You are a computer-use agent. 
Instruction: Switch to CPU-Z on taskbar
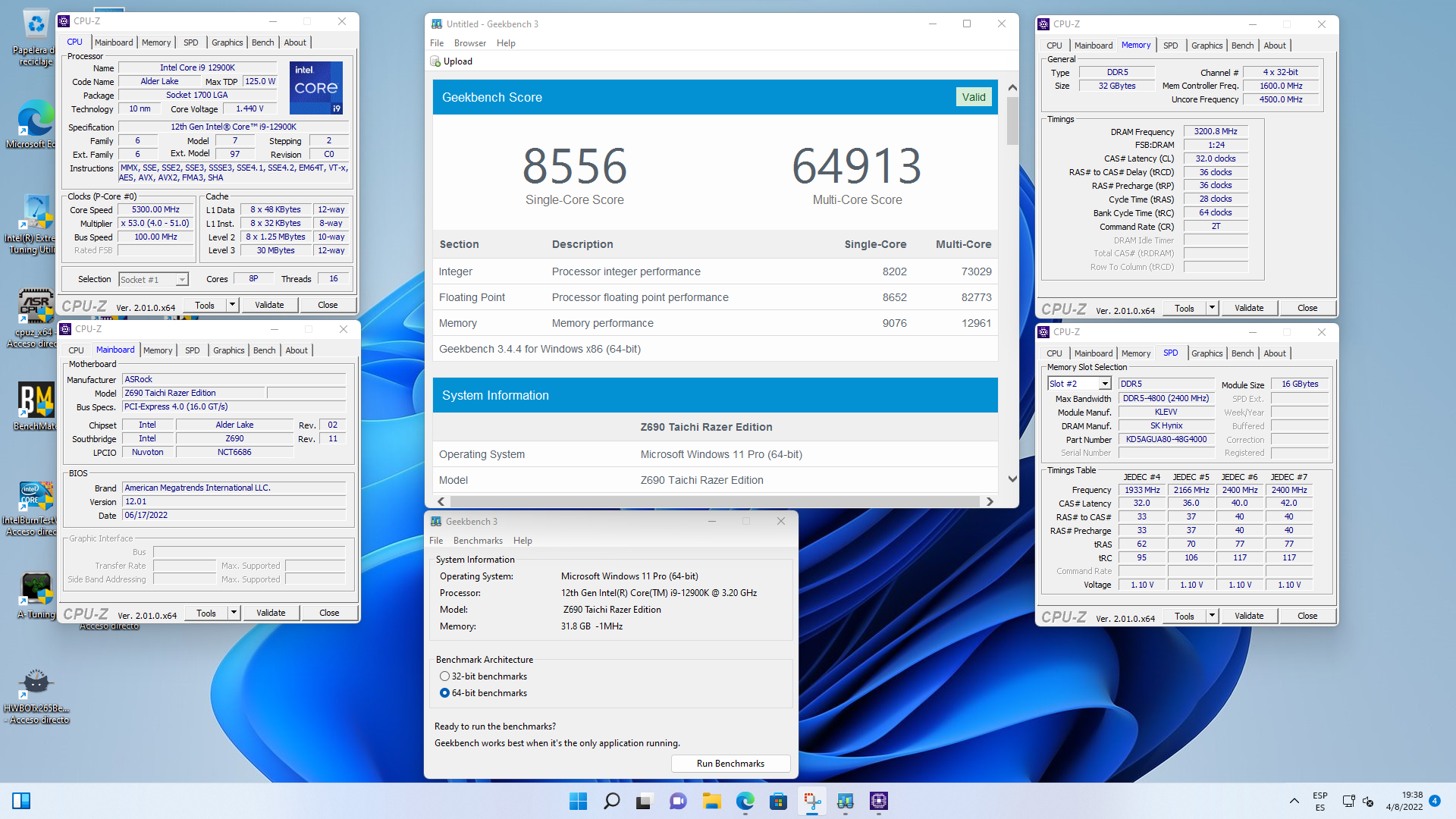pyautogui.click(x=878, y=801)
